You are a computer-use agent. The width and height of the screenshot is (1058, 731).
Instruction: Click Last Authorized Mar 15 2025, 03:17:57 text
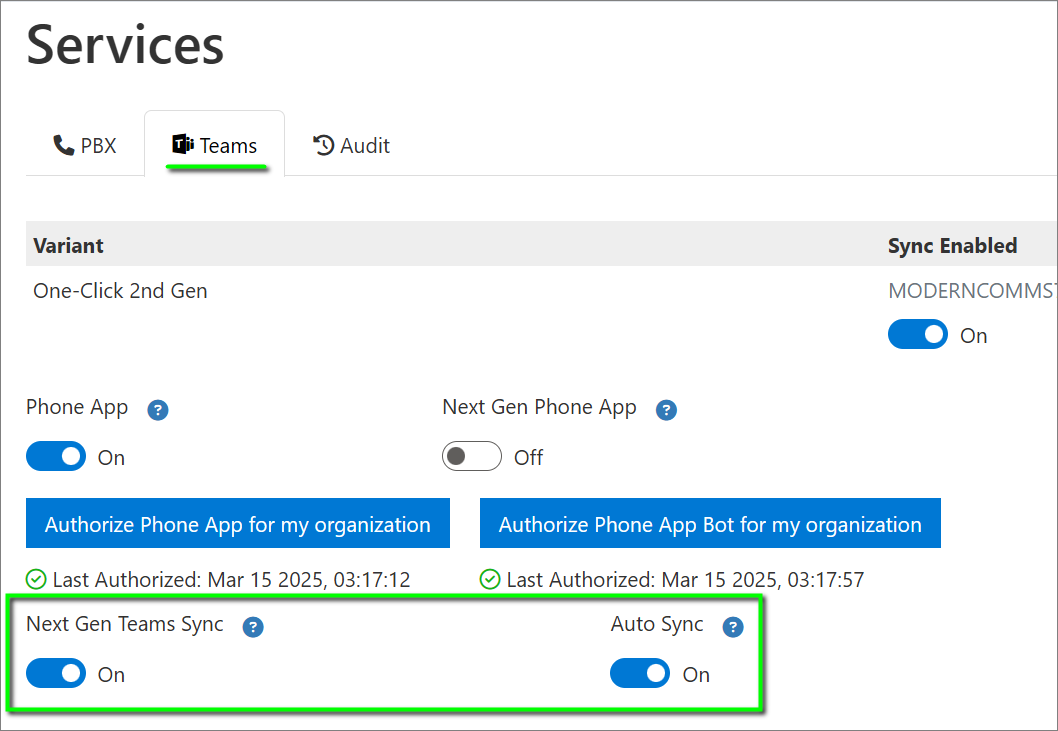(x=685, y=580)
